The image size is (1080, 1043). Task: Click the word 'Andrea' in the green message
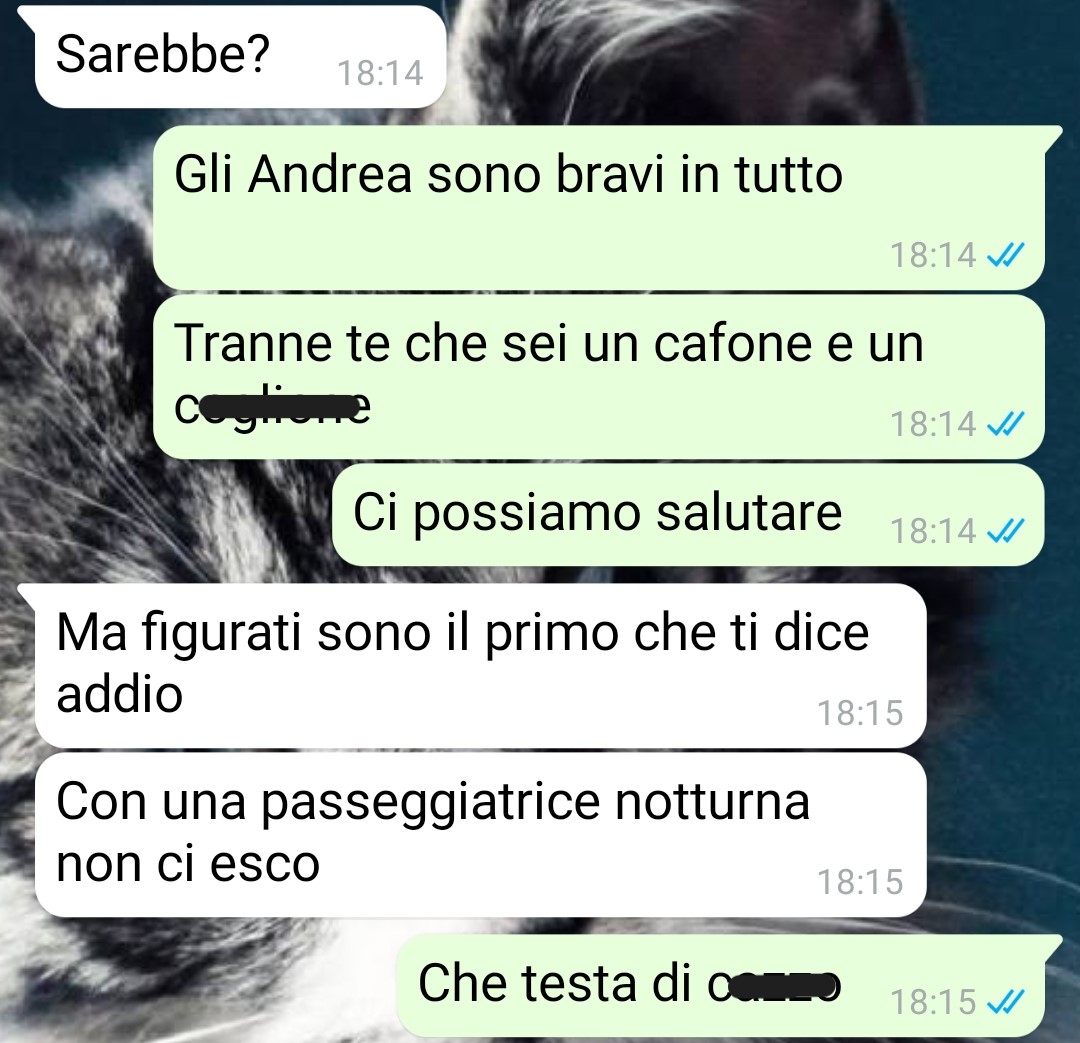pyautogui.click(x=330, y=174)
